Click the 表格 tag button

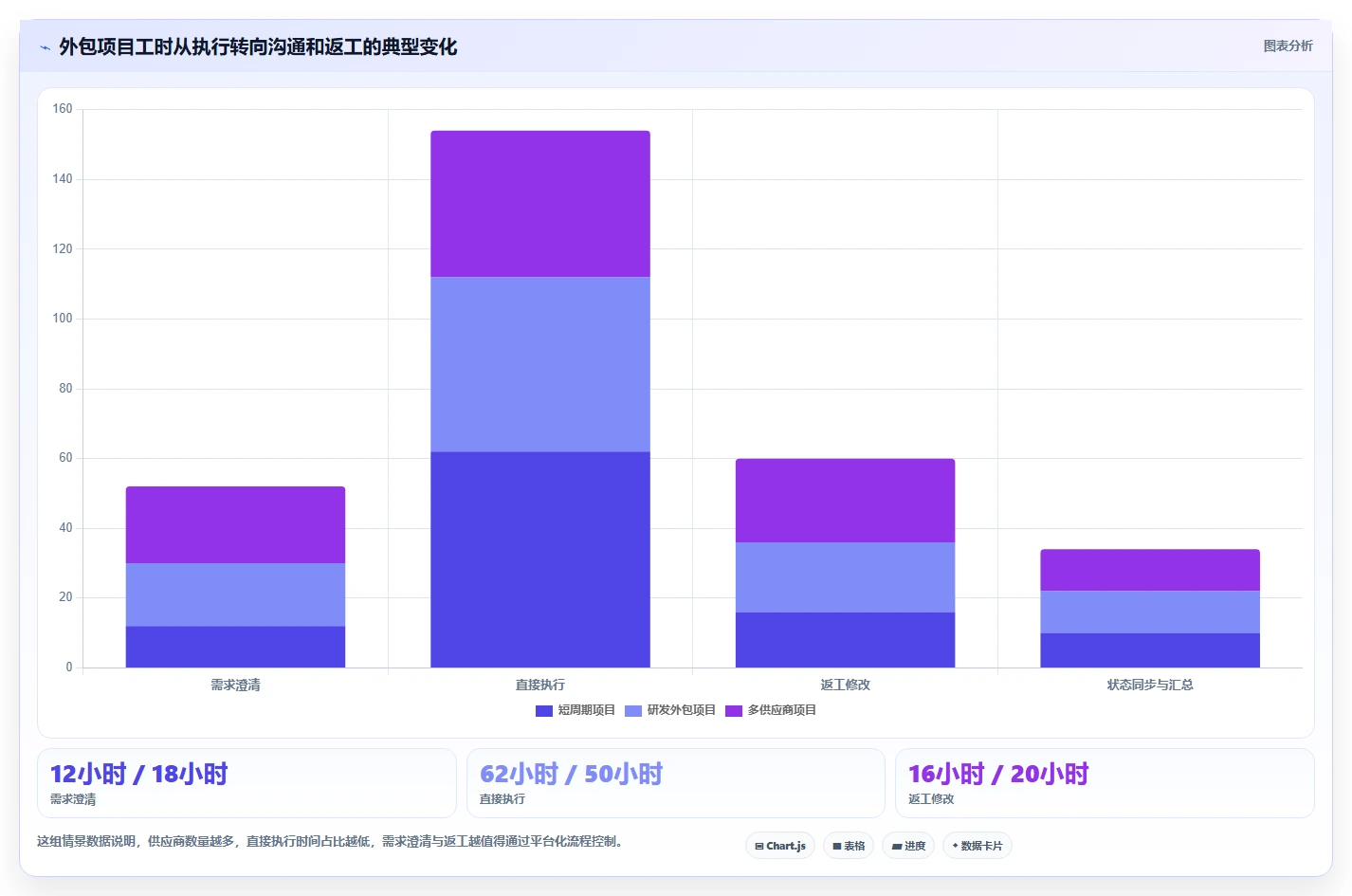click(x=849, y=846)
